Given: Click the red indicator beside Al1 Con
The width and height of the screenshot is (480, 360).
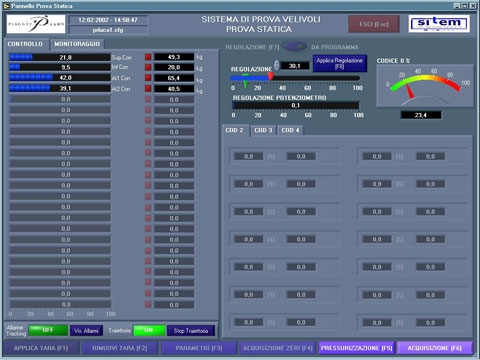Looking at the screenshot, I should point(148,78).
